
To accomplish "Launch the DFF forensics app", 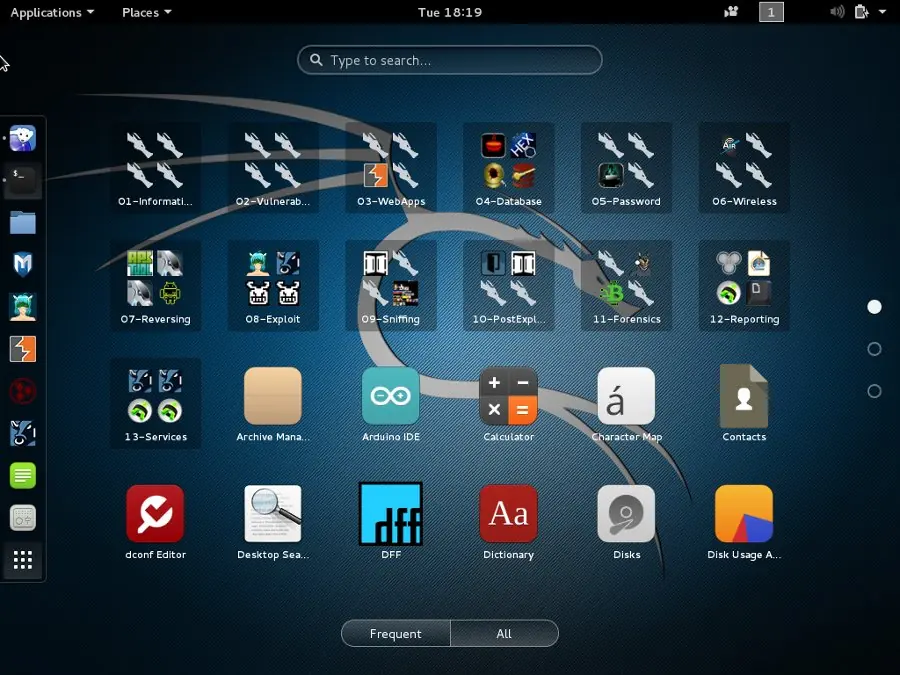I will click(x=391, y=521).
